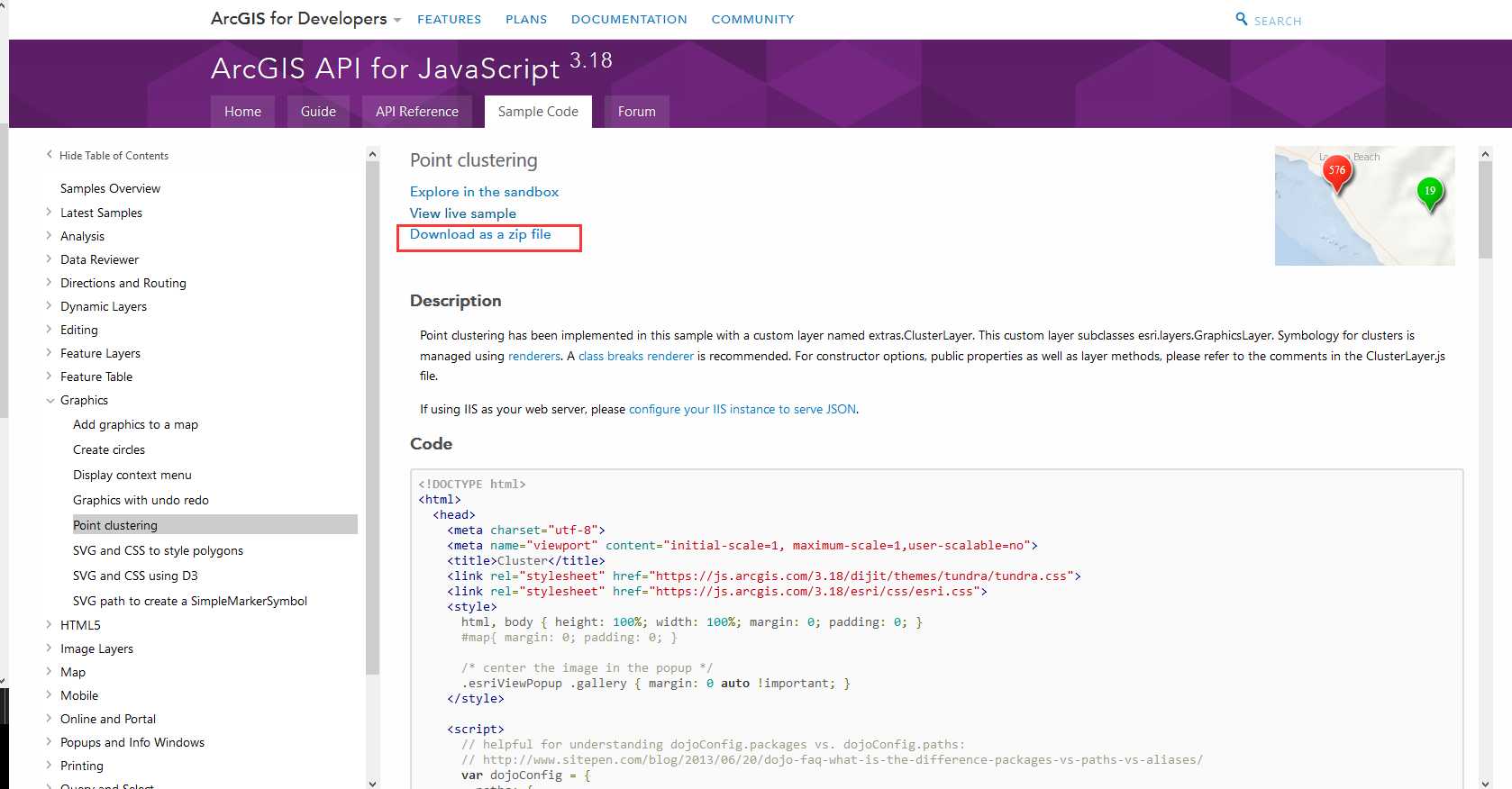Select the Point clustering sample

coord(214,525)
